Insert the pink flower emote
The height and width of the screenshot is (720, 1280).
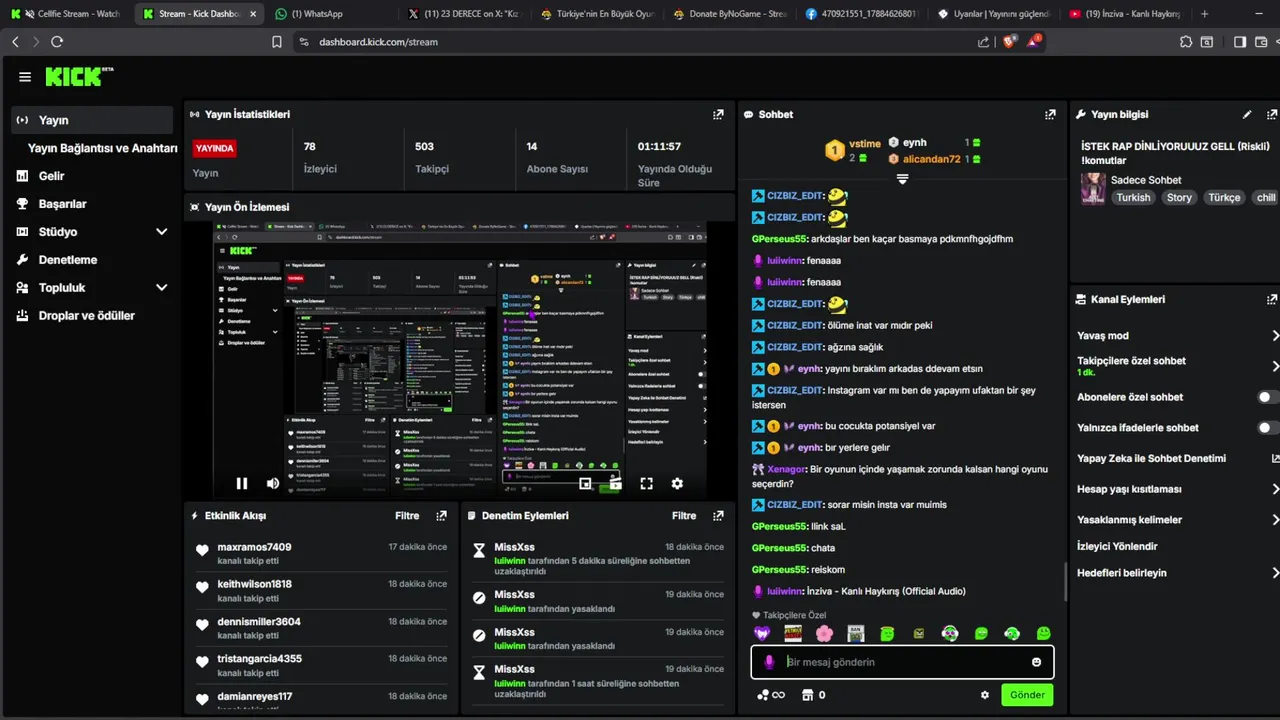[824, 633]
